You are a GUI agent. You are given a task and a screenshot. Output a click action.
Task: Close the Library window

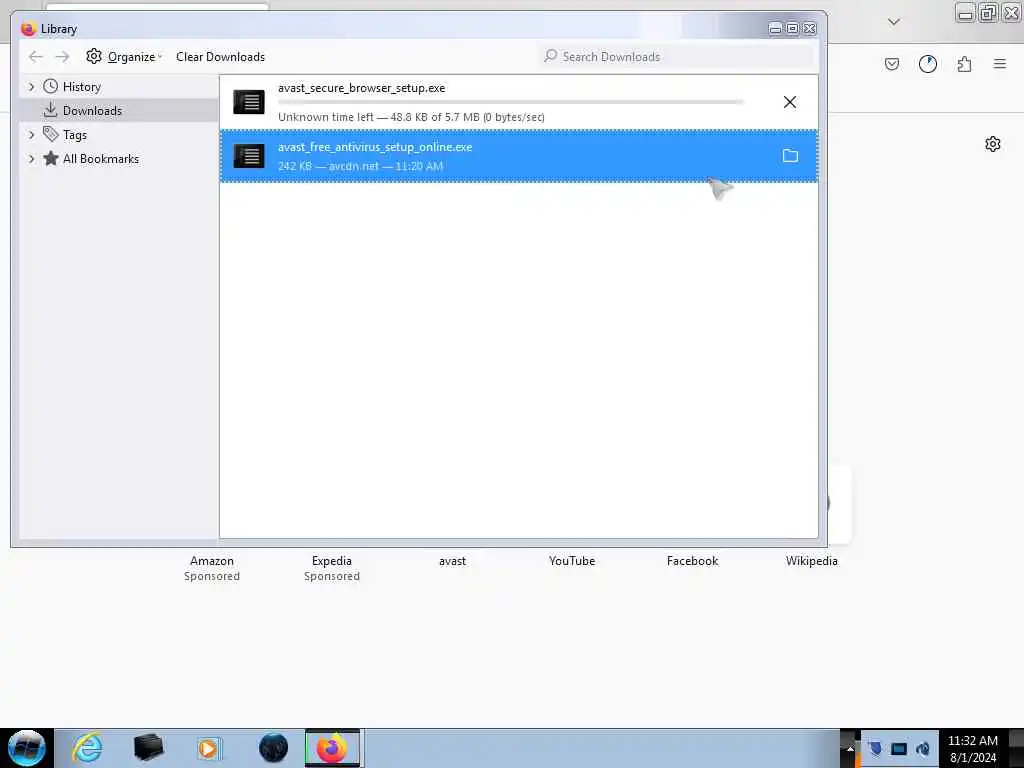(810, 28)
